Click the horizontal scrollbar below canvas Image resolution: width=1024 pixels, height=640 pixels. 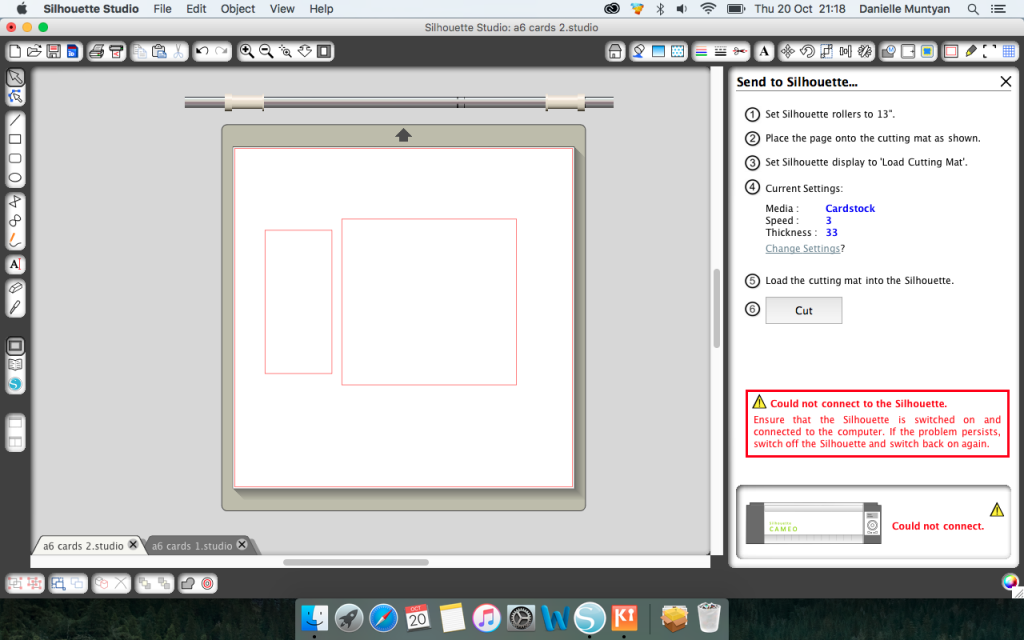tap(356, 562)
